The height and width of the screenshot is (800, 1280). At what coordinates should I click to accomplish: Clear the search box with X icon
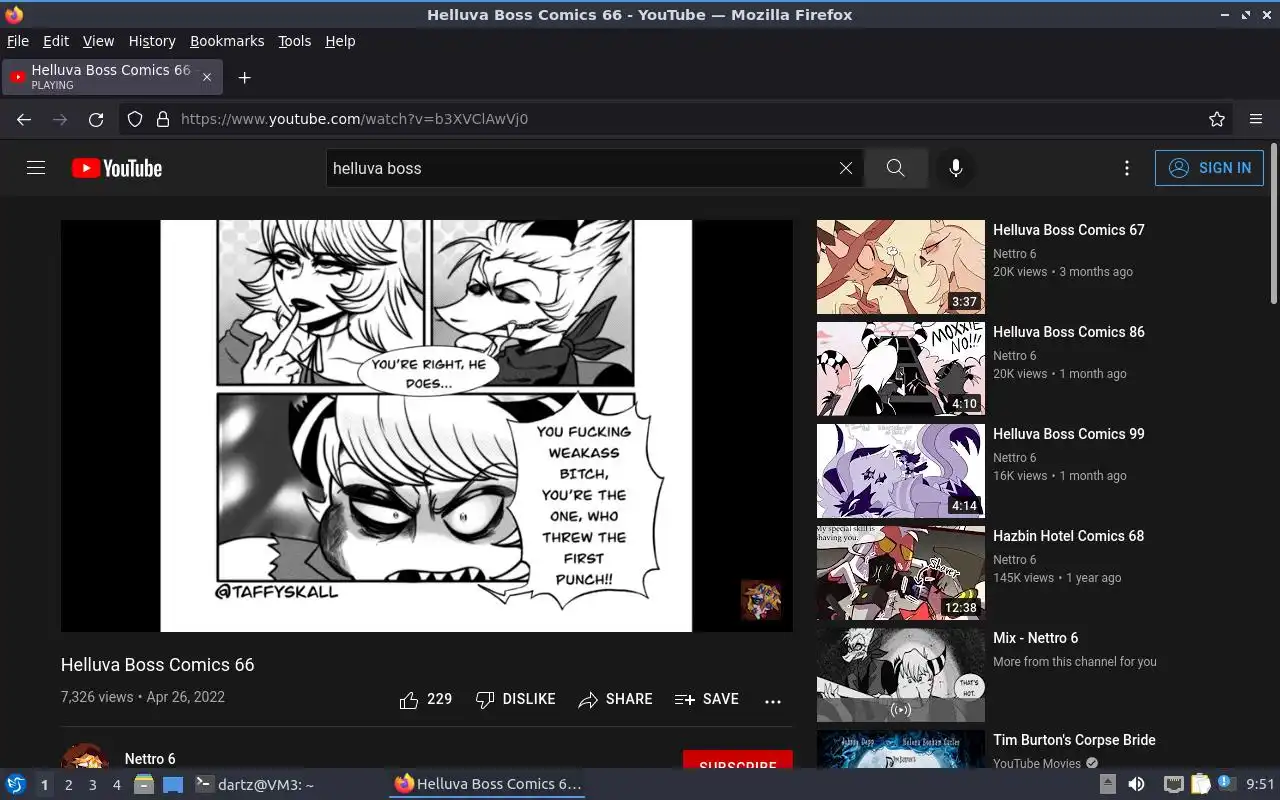[x=846, y=168]
